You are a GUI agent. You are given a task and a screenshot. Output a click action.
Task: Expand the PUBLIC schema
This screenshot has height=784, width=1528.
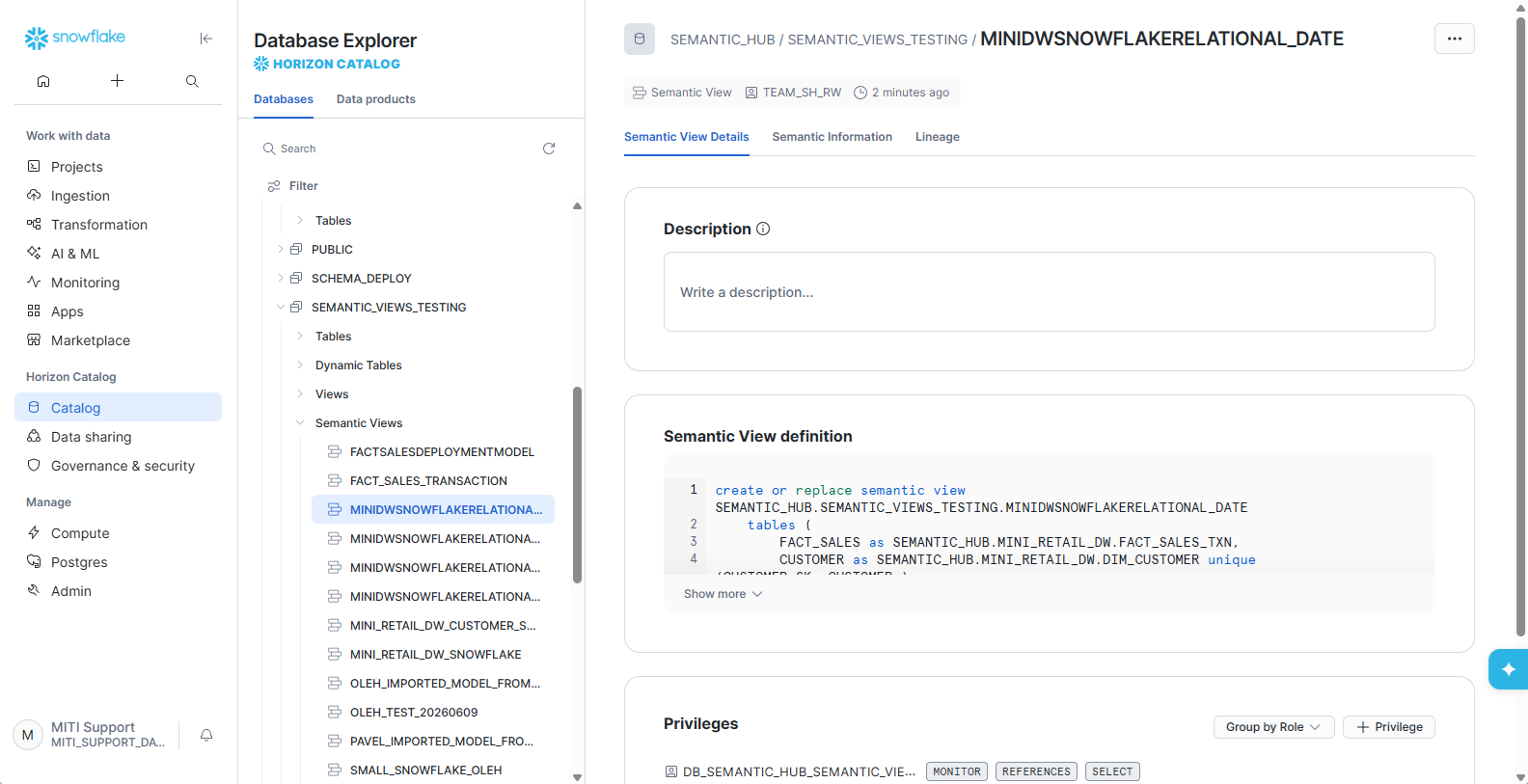[281, 249]
